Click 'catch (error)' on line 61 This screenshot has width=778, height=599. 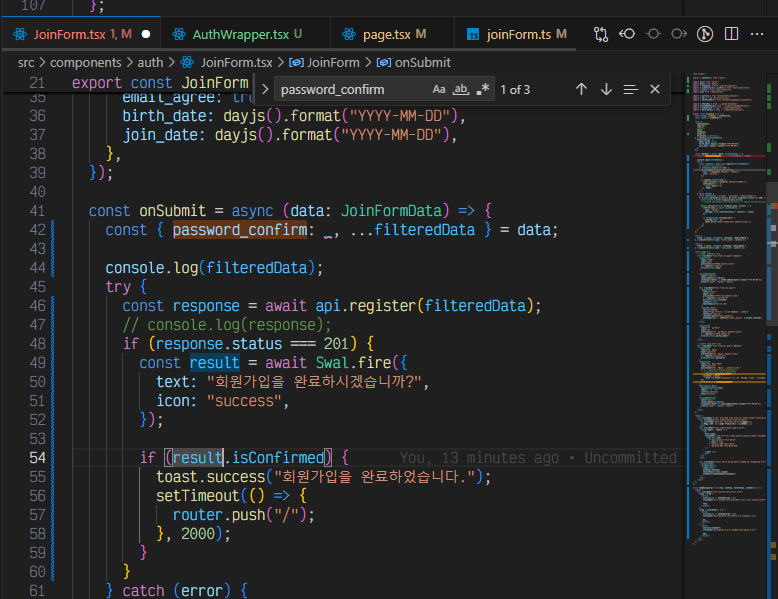(176, 591)
